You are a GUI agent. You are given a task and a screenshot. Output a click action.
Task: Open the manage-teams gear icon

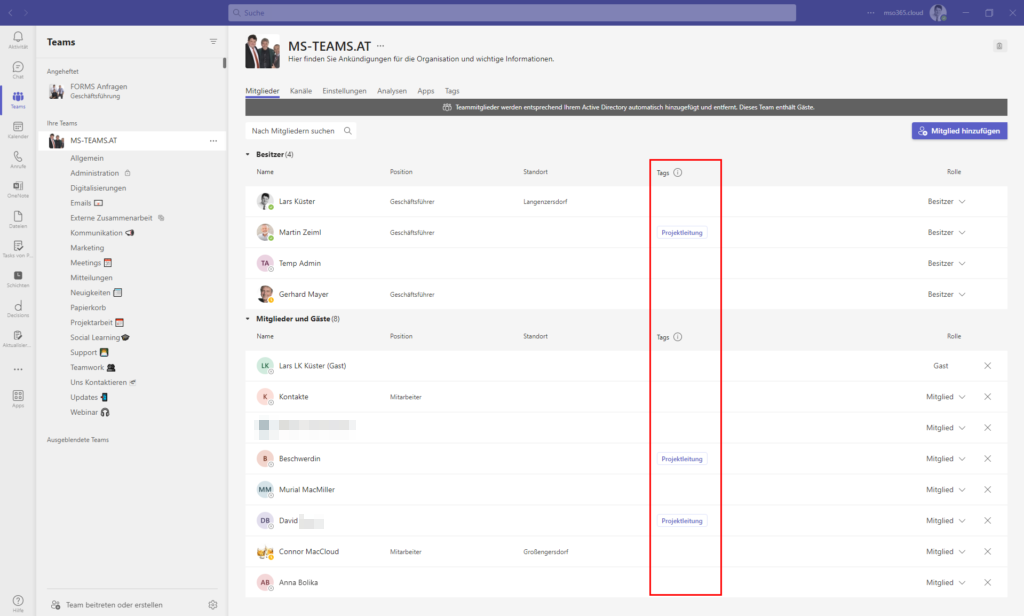point(213,605)
